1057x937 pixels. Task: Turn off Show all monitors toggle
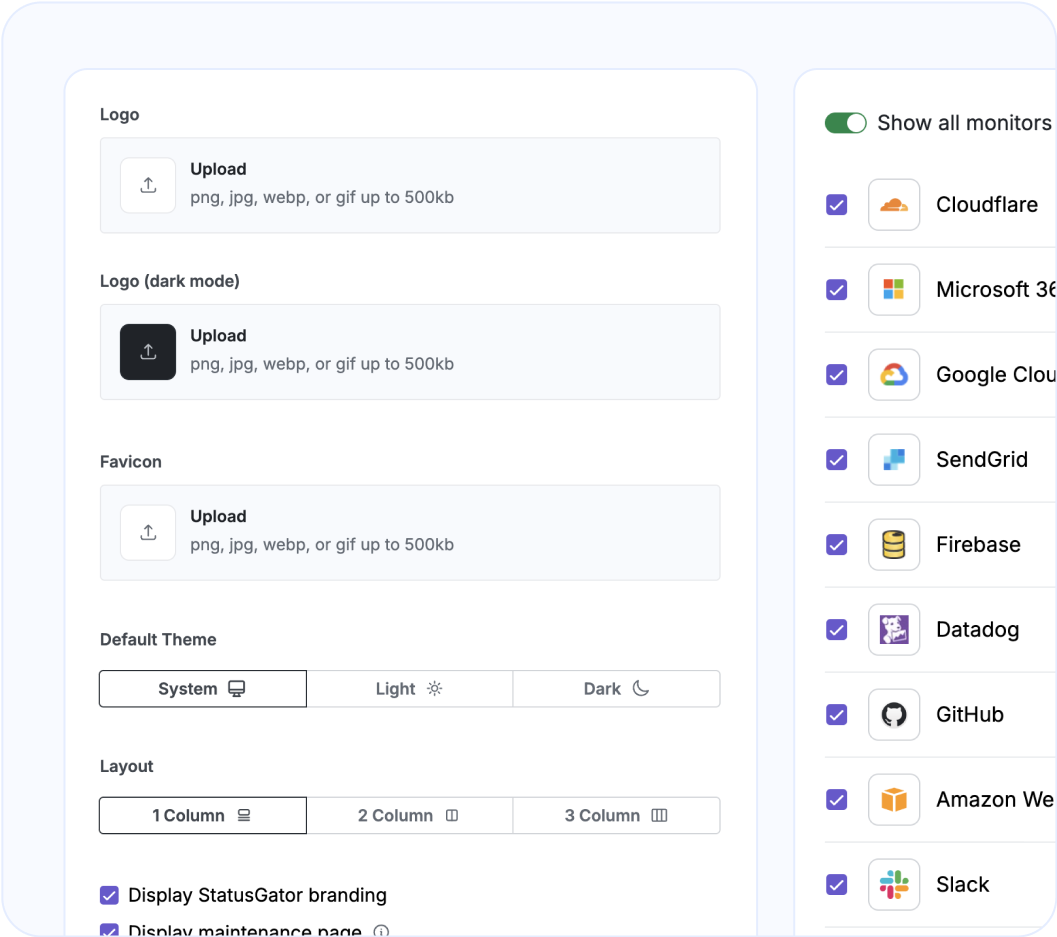(845, 123)
